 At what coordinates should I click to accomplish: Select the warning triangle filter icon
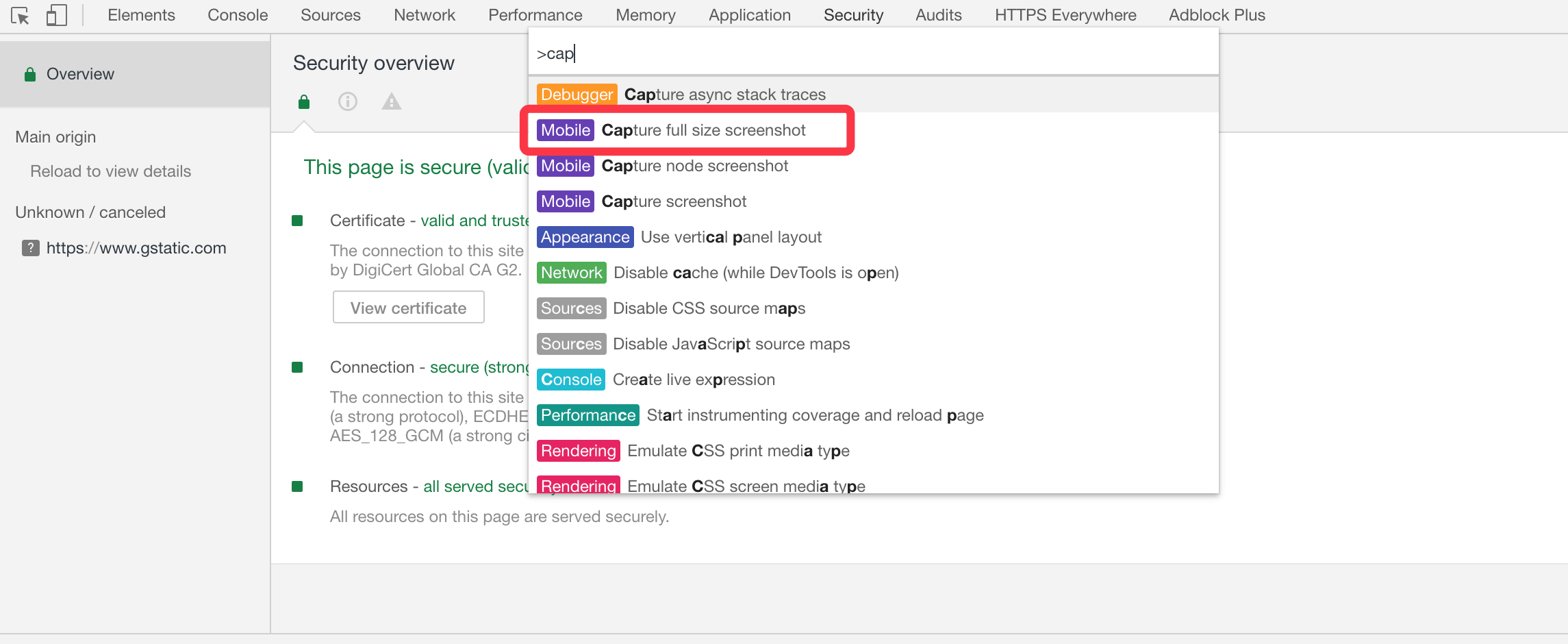pyautogui.click(x=392, y=102)
